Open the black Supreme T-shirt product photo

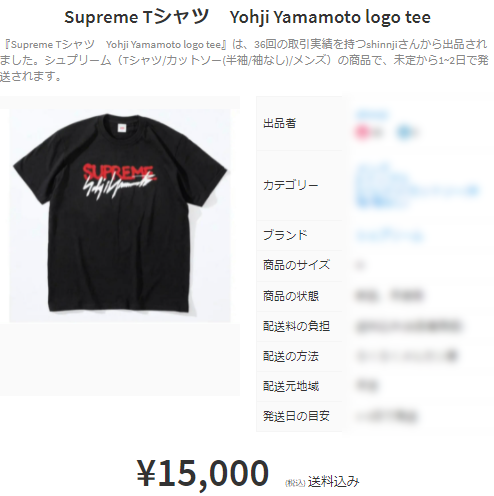120,215
